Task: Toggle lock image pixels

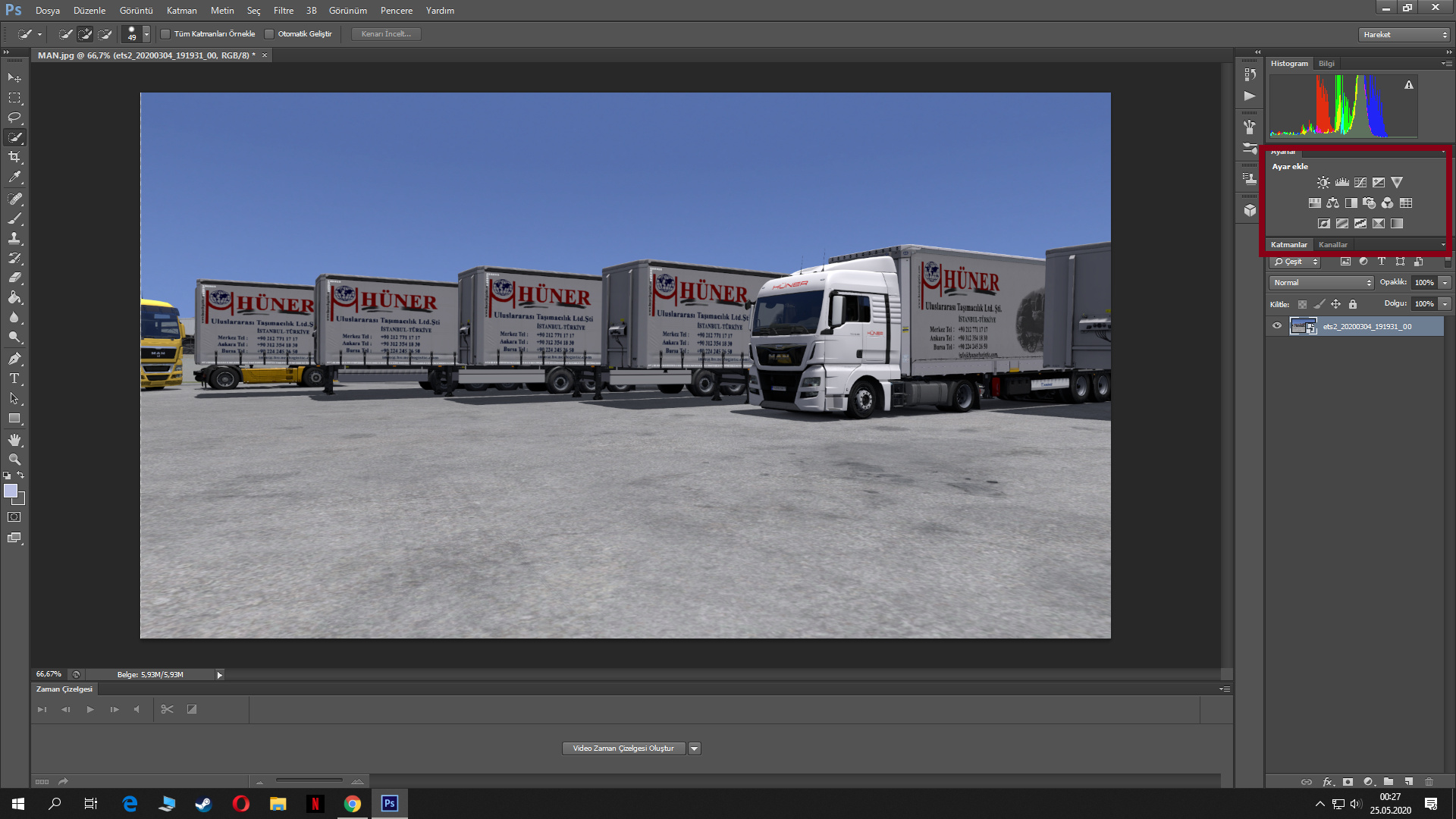Action: click(1319, 305)
